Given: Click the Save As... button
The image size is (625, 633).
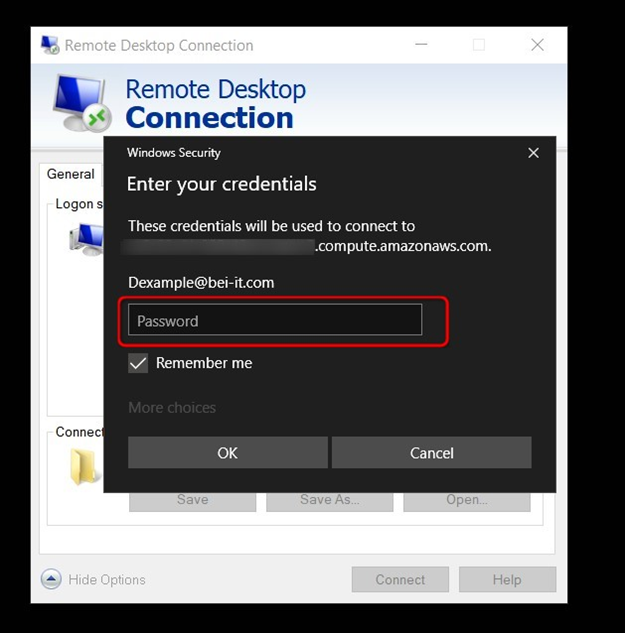Looking at the screenshot, I should coord(329,501).
